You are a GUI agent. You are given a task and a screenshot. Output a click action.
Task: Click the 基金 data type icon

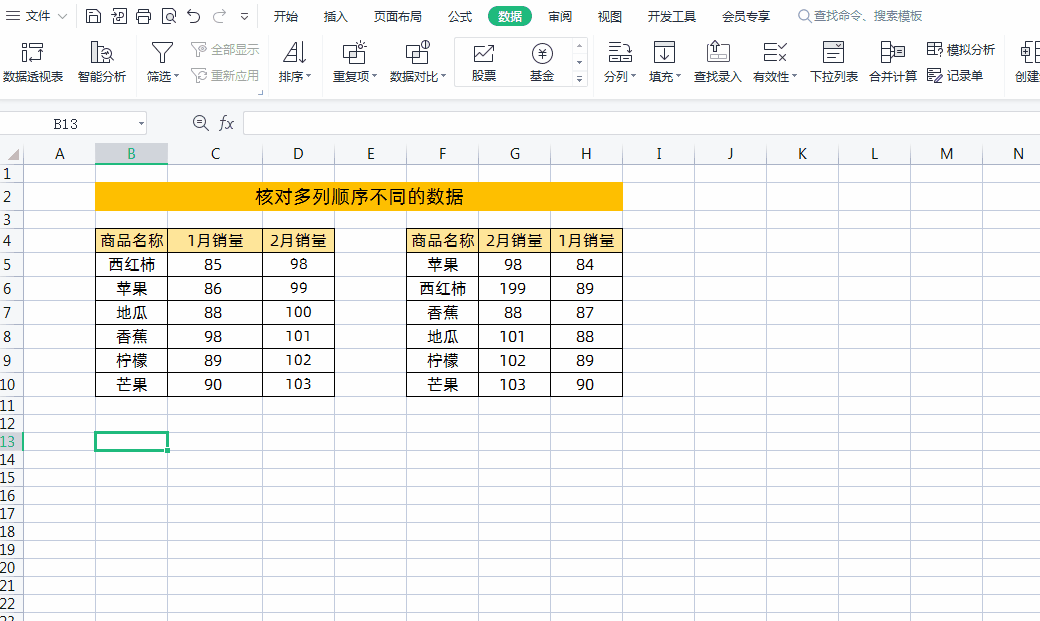(542, 62)
